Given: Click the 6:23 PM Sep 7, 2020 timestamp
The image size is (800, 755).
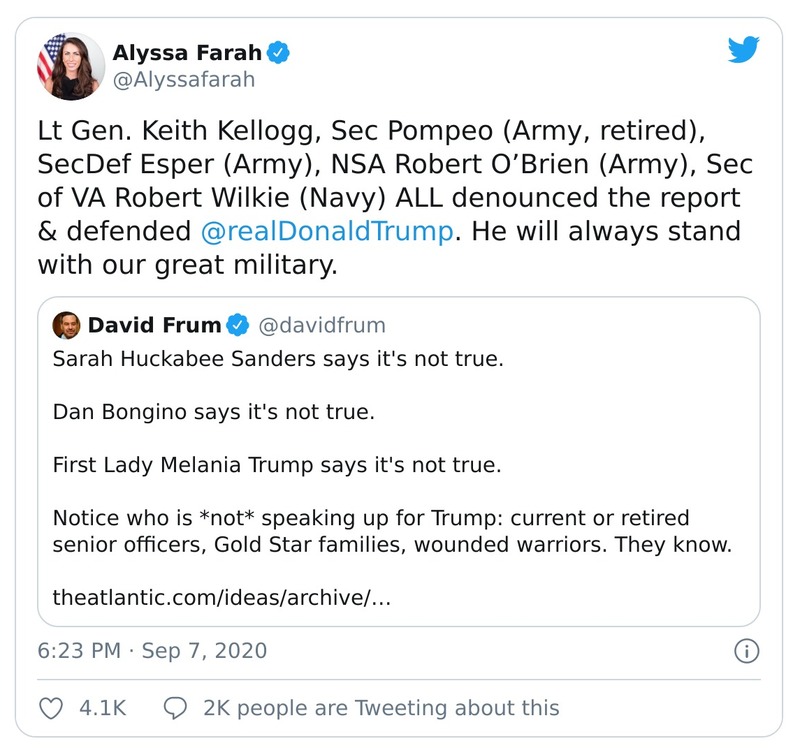Looking at the screenshot, I should [x=152, y=651].
